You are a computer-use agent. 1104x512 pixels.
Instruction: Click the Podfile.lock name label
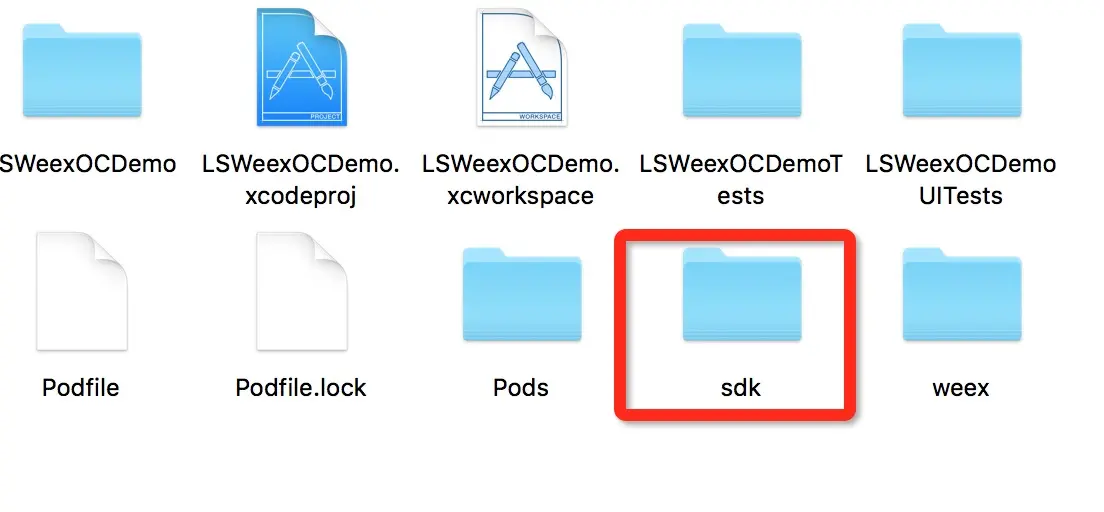(301, 387)
